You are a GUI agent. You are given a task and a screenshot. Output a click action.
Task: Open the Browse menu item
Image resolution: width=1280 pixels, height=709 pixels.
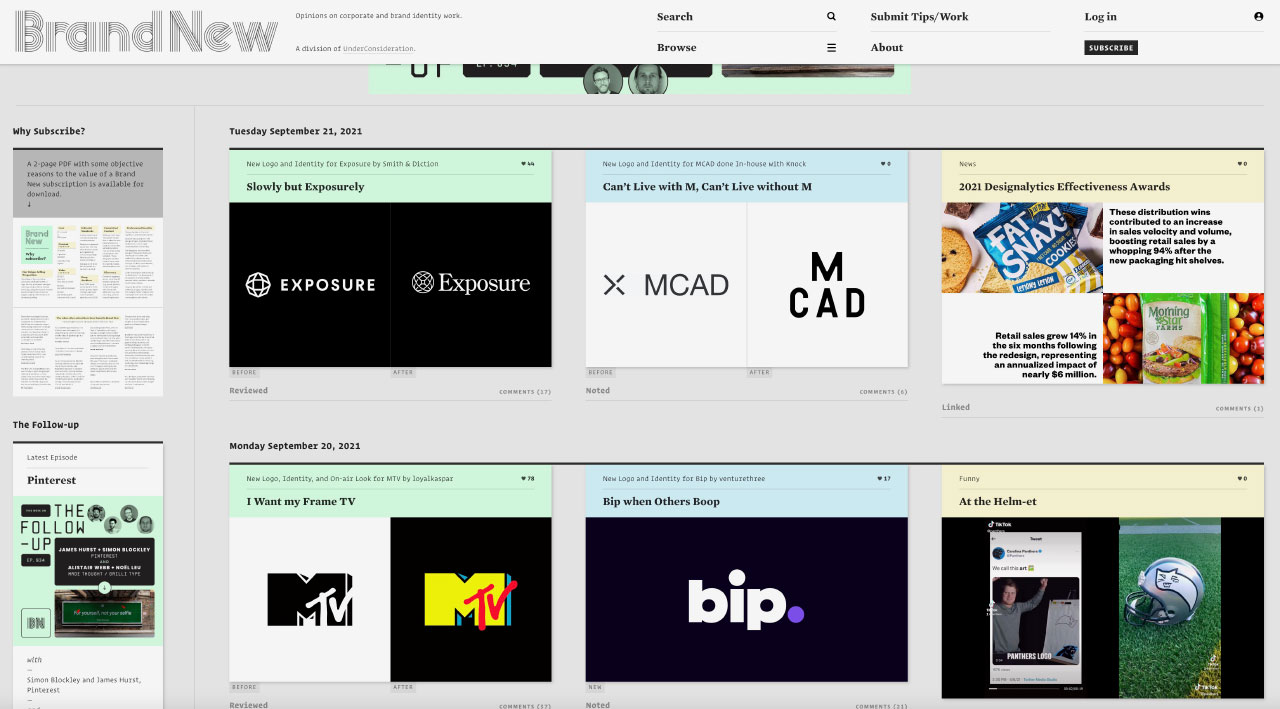(x=677, y=48)
